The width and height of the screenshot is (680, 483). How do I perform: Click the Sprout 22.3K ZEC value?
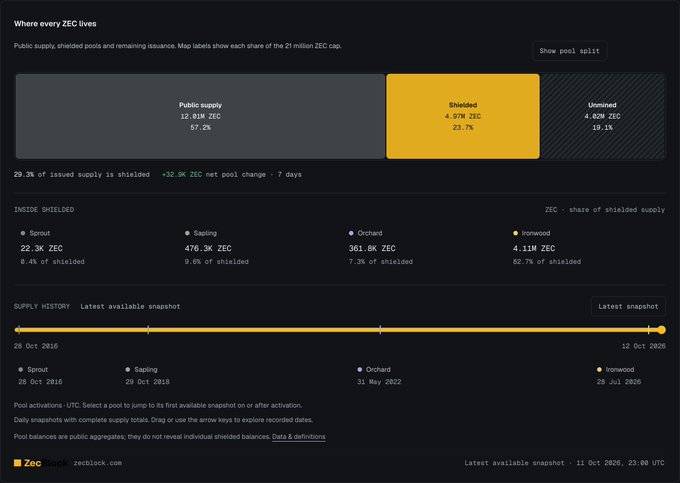[42, 248]
